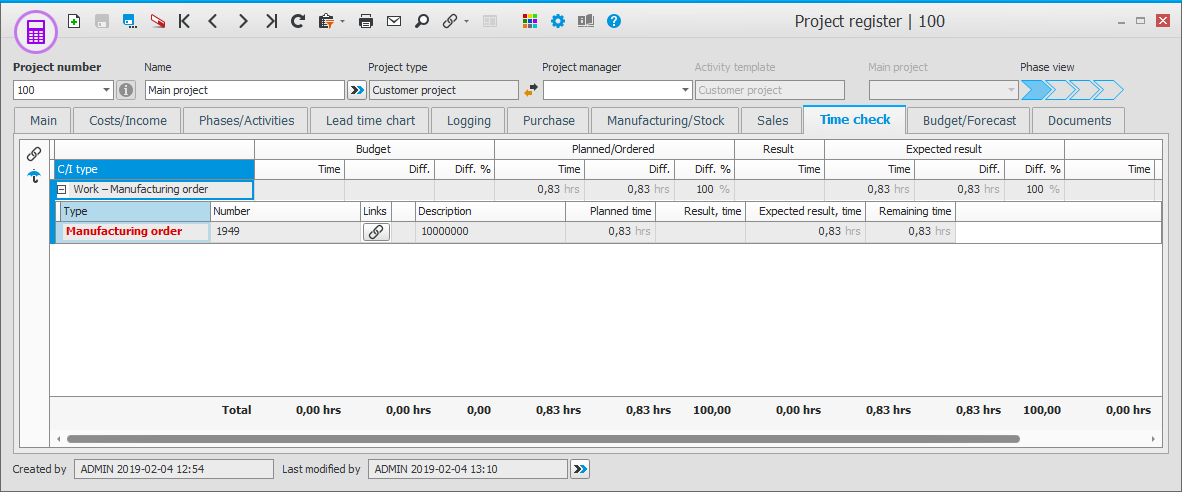The image size is (1182, 492).
Task: Click the Created by field
Action: pos(173,469)
